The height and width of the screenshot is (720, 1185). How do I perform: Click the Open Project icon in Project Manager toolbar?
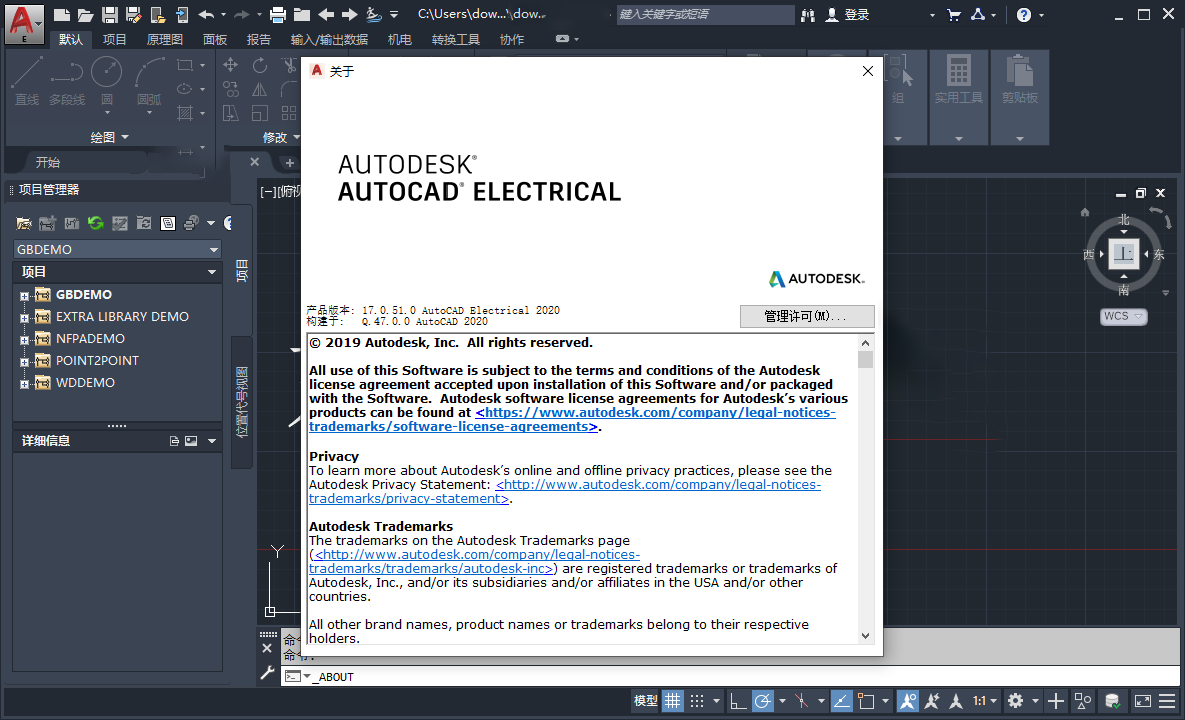[x=24, y=223]
